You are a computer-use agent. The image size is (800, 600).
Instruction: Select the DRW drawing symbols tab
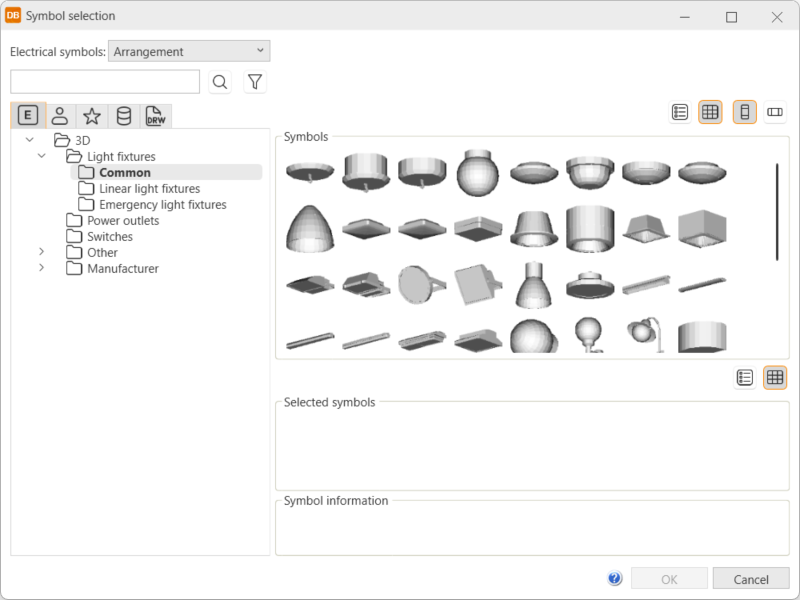point(156,116)
